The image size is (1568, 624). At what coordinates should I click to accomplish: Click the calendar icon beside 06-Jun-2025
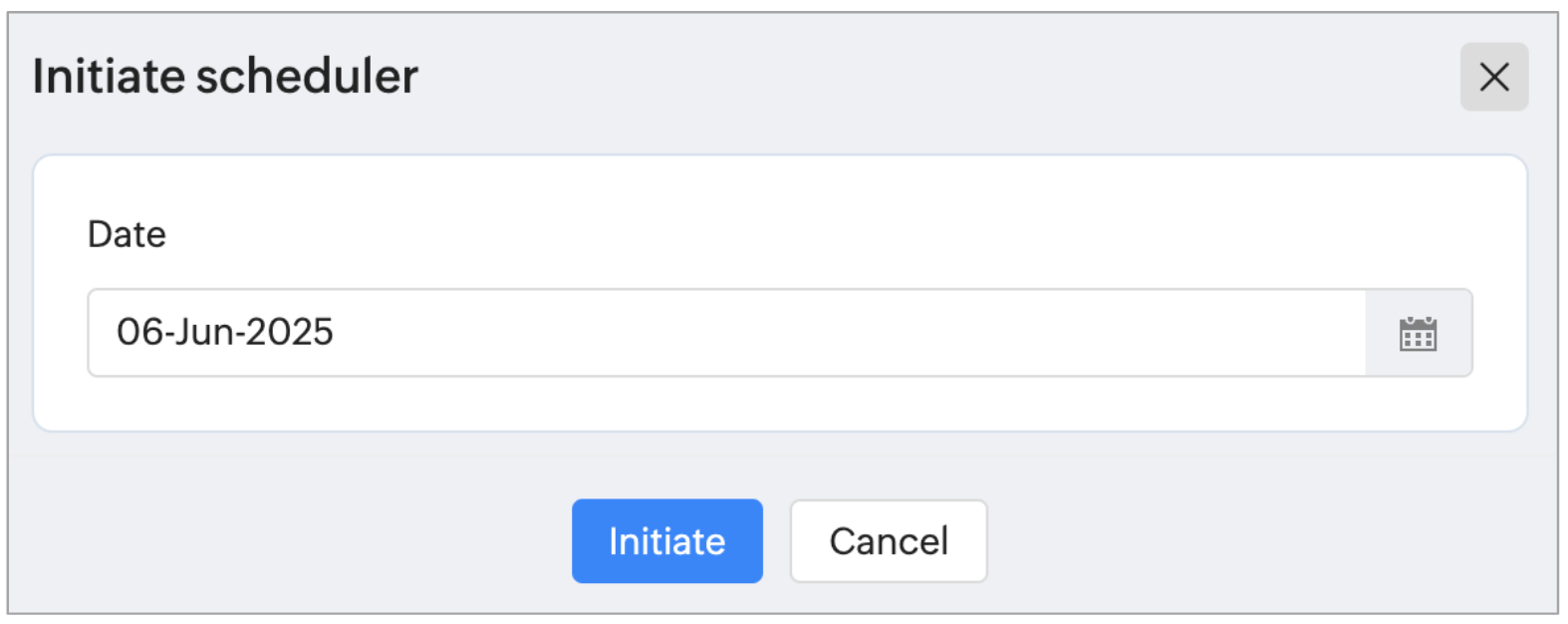1418,334
